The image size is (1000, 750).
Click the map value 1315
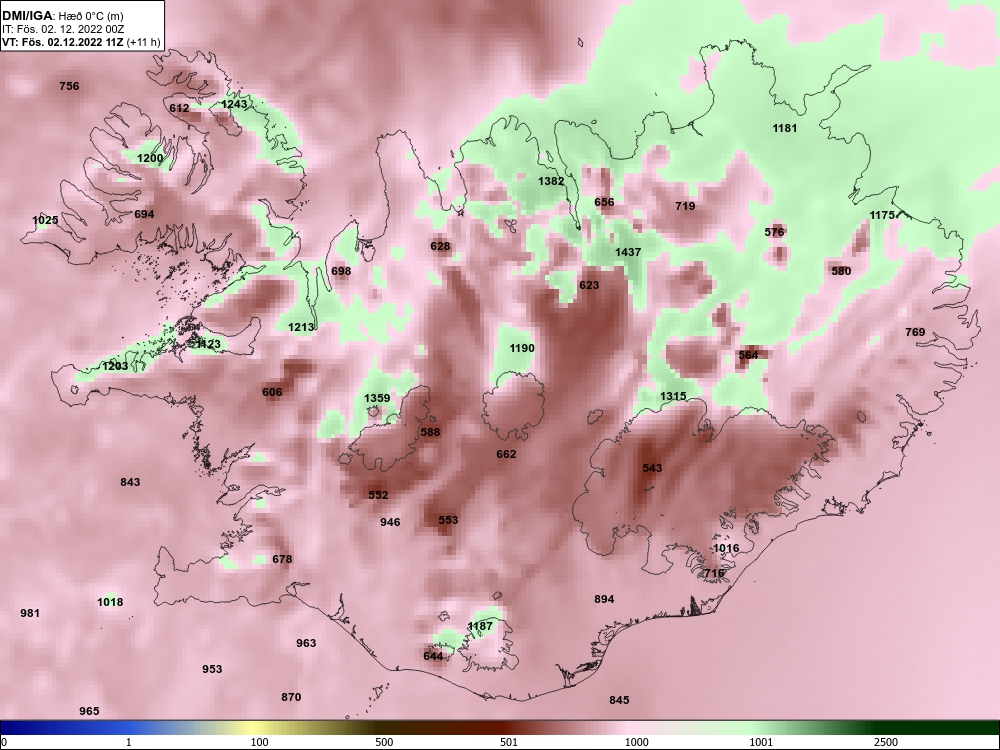click(x=673, y=396)
